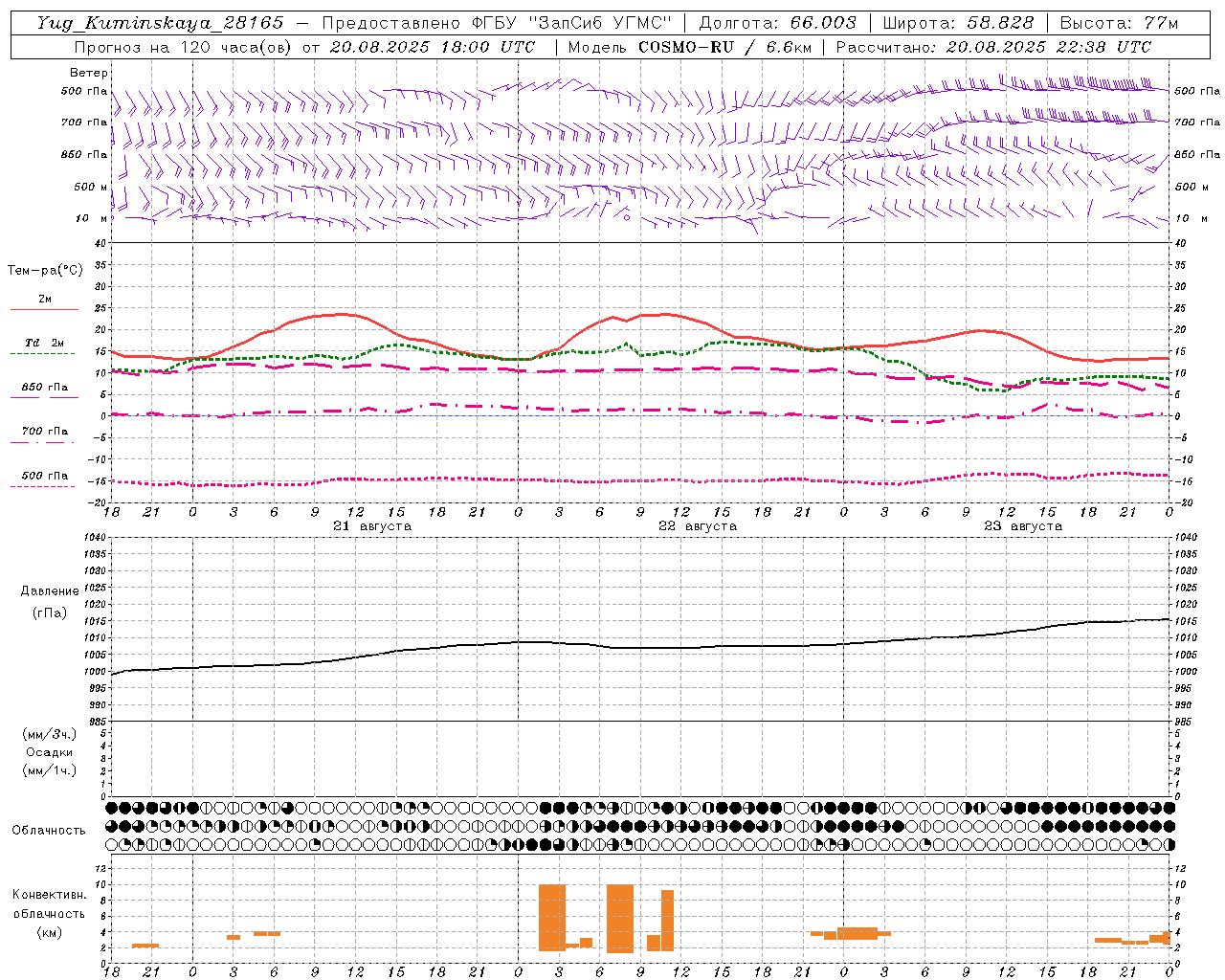Click the 1040 value on the left pressure axis
The height and width of the screenshot is (980, 1225).
(94, 538)
